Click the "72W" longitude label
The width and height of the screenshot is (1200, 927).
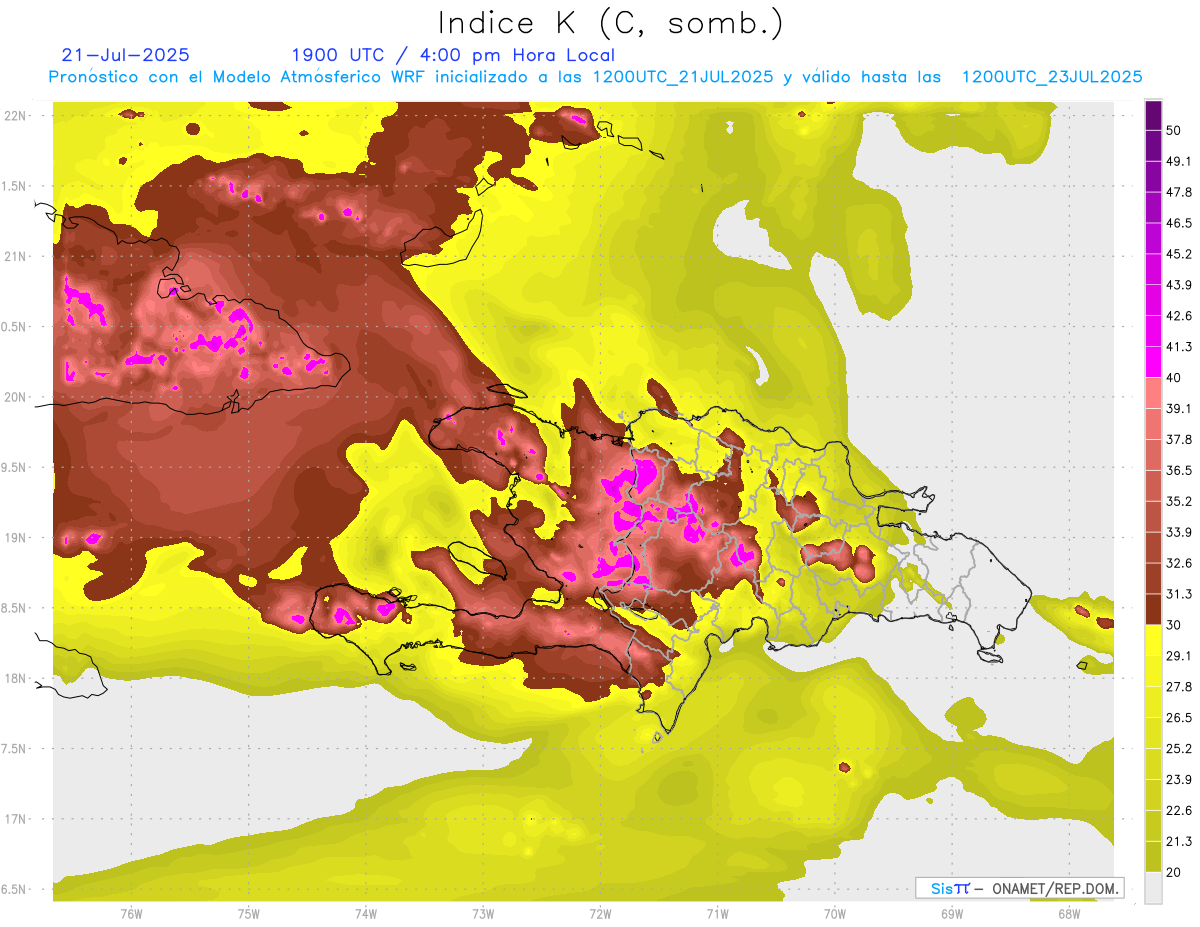pos(600,913)
